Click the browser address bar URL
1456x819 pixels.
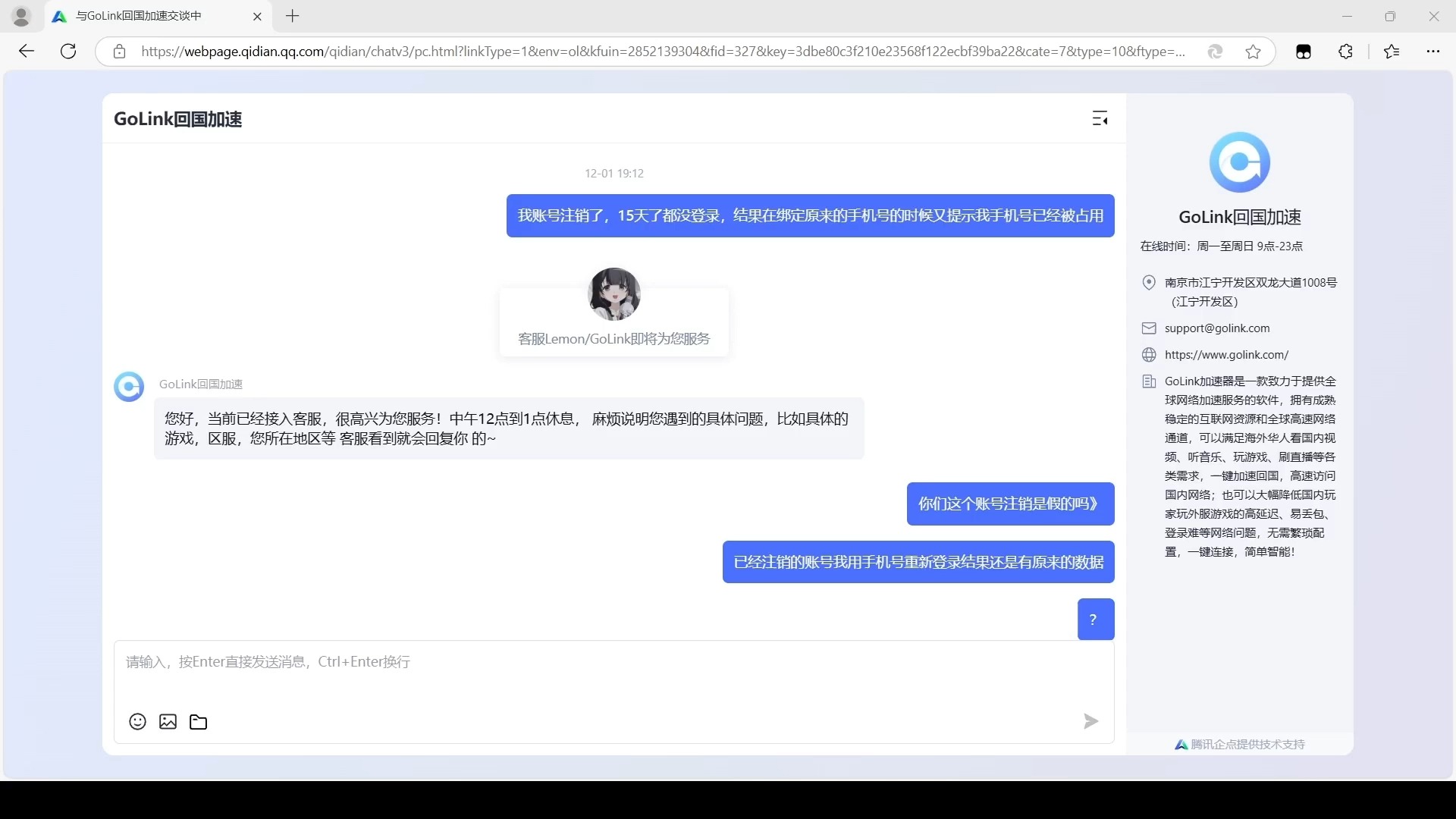662,52
